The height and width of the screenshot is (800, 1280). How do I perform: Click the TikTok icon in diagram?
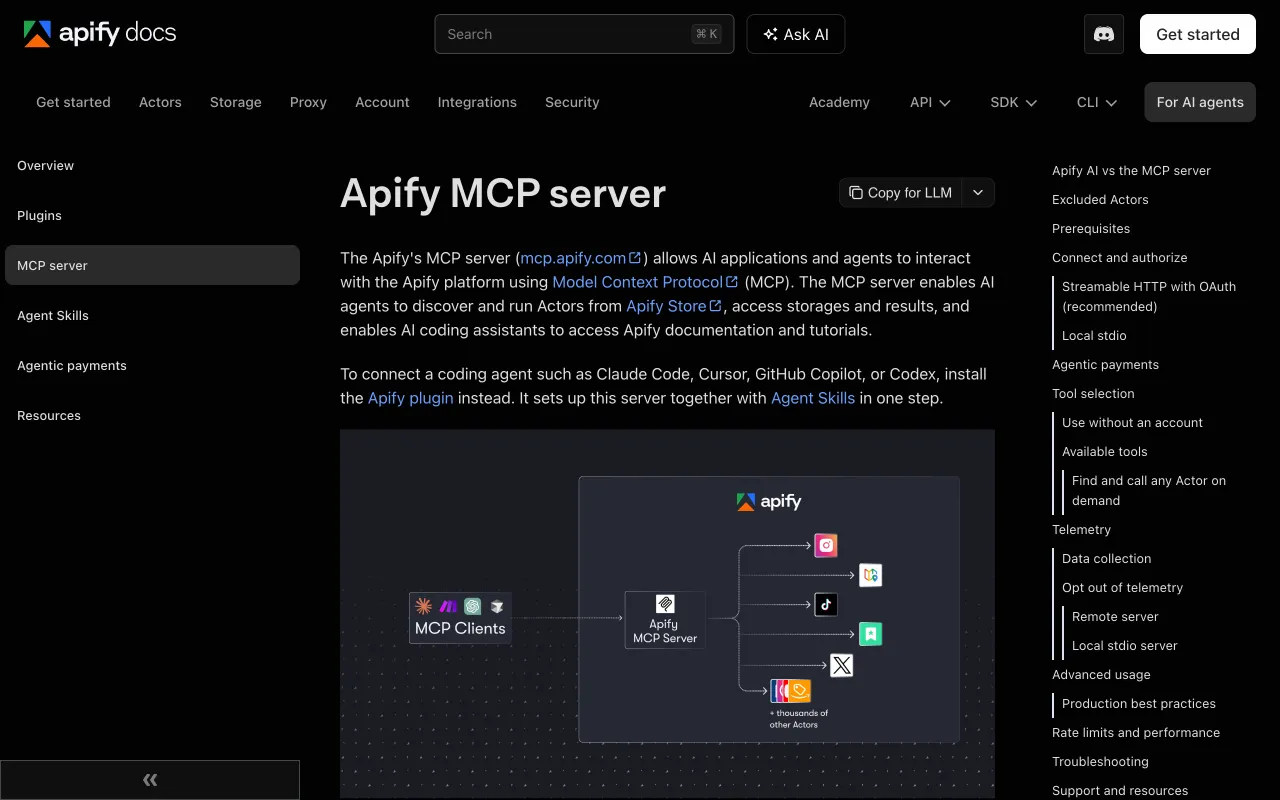coord(825,604)
